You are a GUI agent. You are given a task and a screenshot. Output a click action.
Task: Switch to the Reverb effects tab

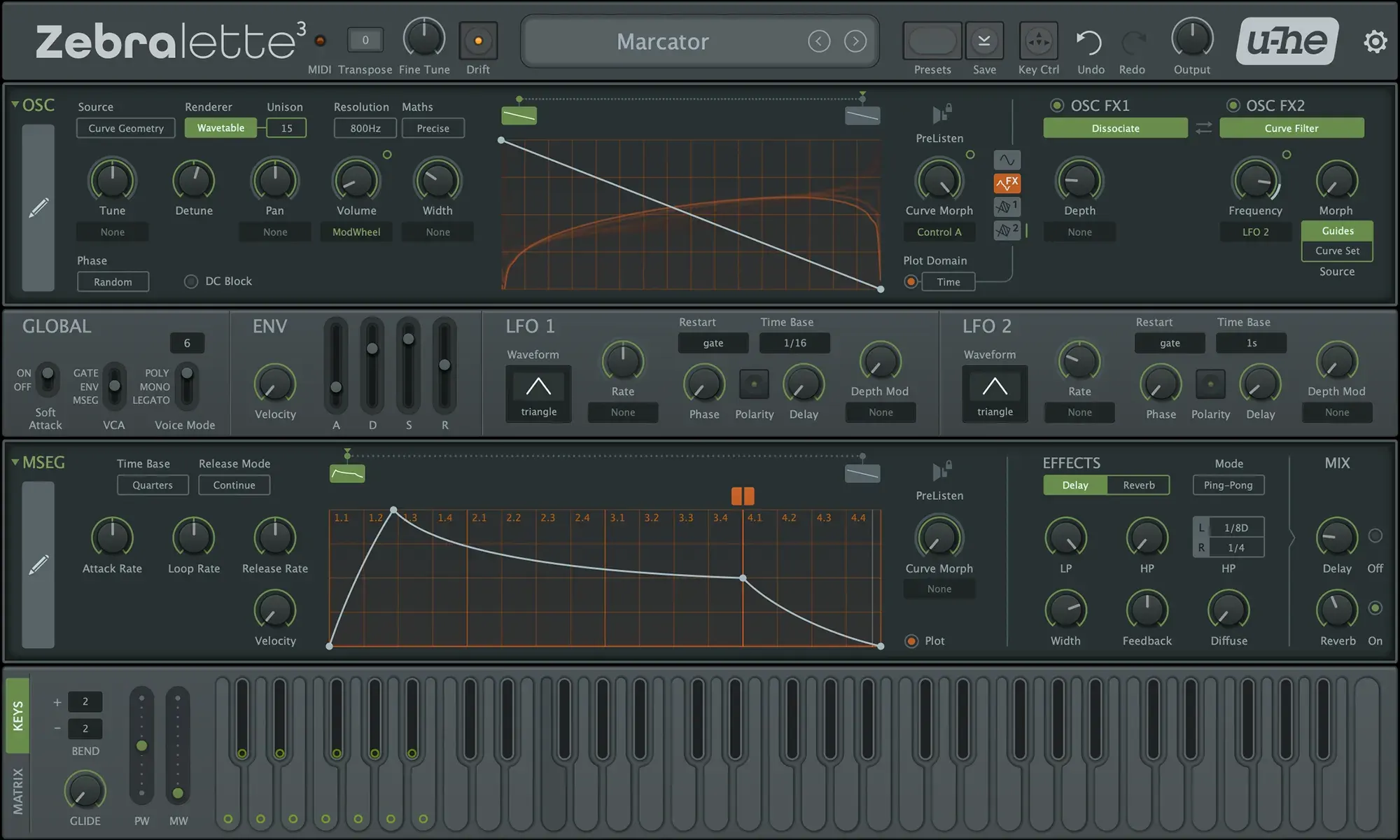click(x=1139, y=485)
